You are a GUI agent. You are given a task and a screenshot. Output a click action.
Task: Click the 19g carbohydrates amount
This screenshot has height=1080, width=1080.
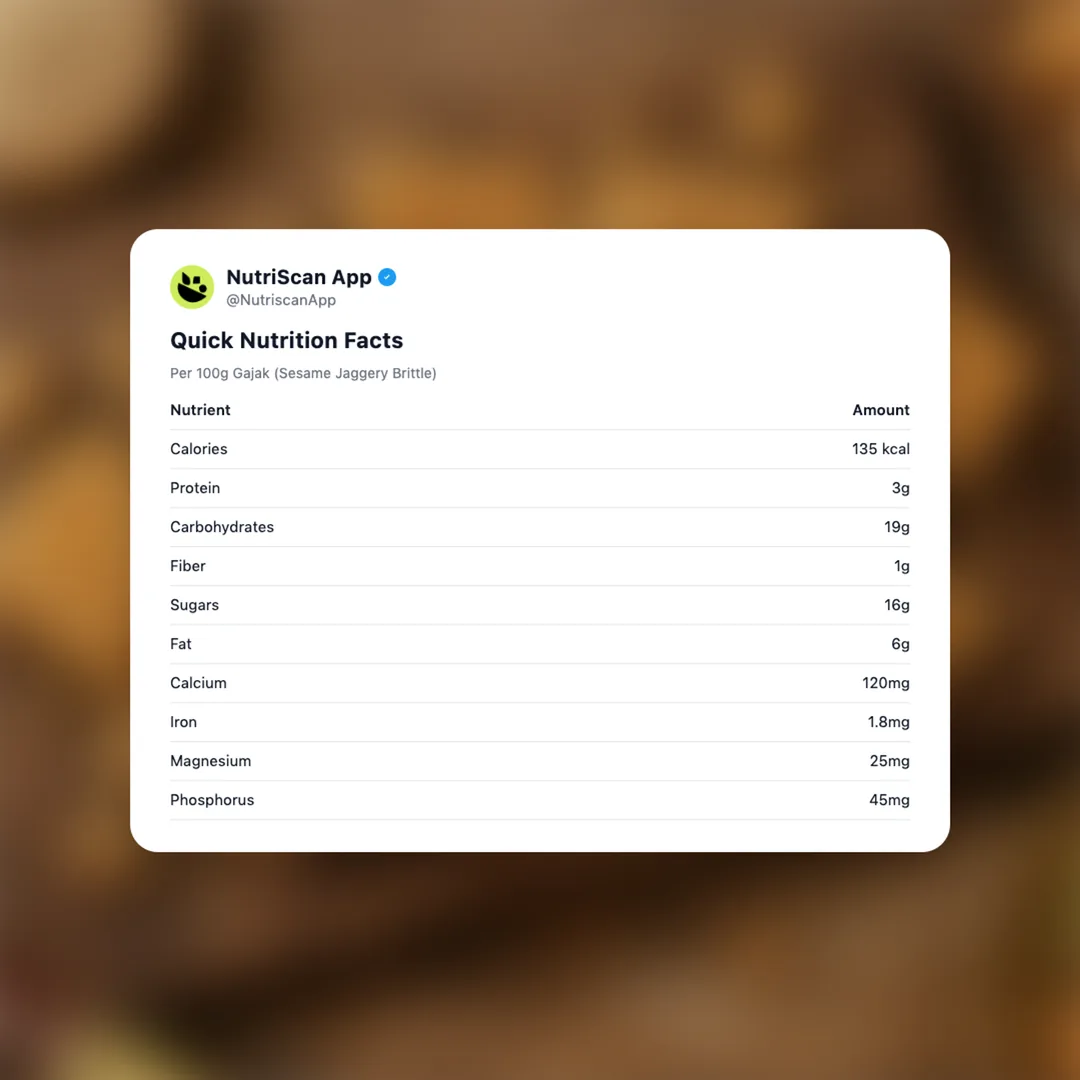[896, 527]
